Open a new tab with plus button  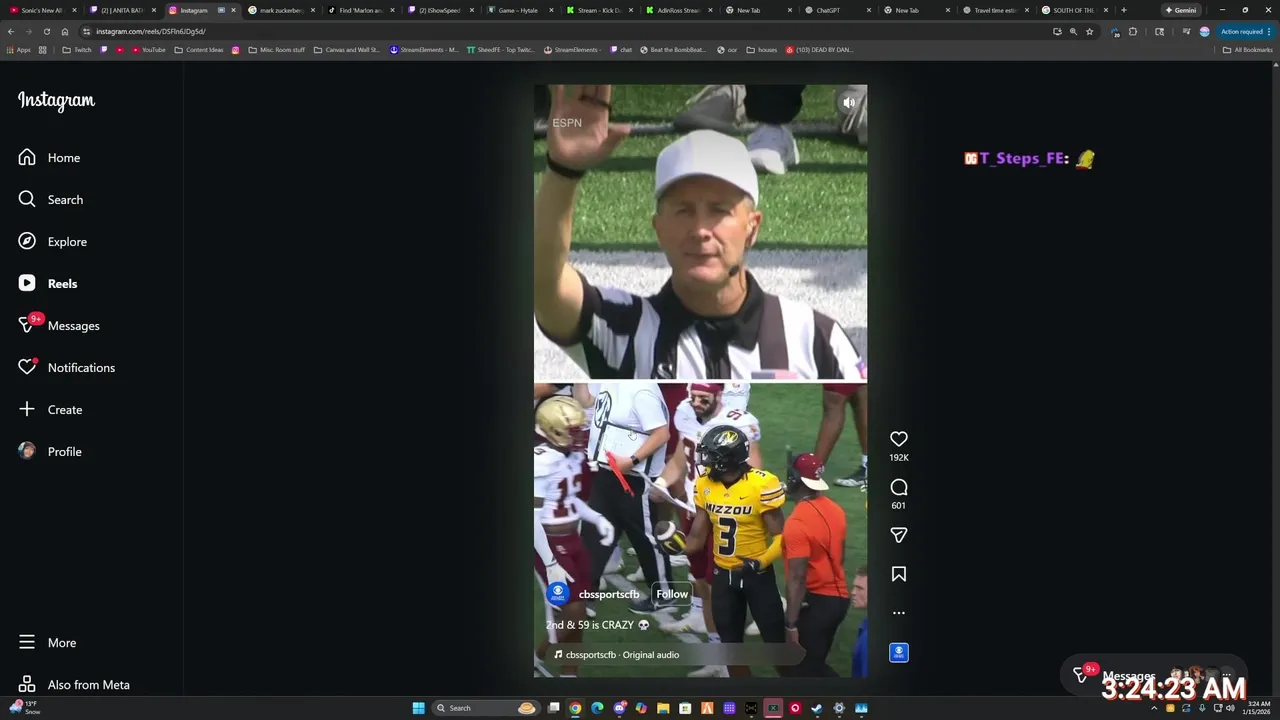coord(1124,10)
